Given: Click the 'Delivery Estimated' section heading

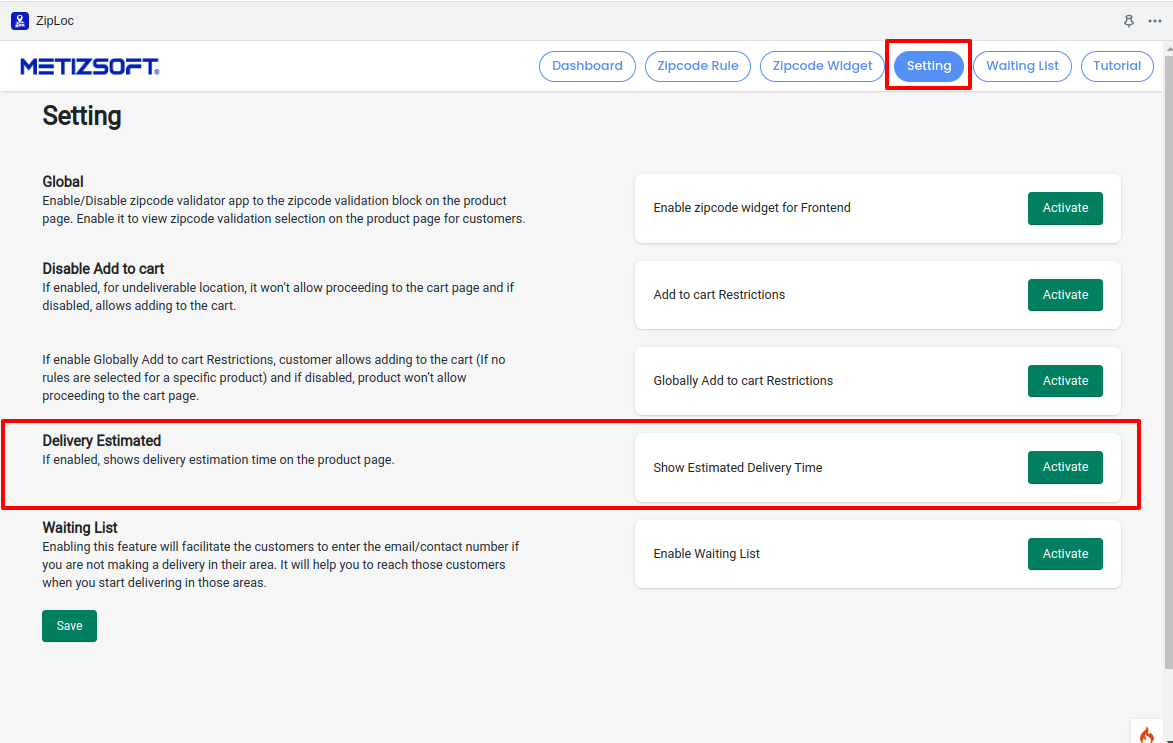Looking at the screenshot, I should click(101, 441).
